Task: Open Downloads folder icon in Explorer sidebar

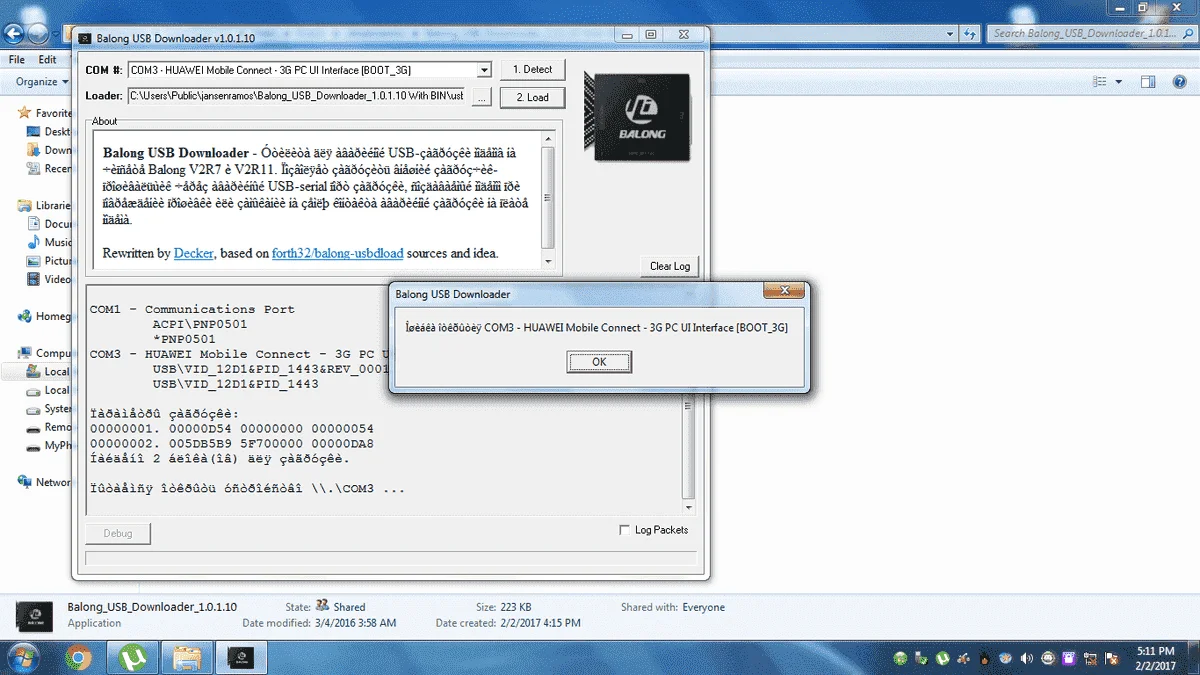Action: pos(34,150)
